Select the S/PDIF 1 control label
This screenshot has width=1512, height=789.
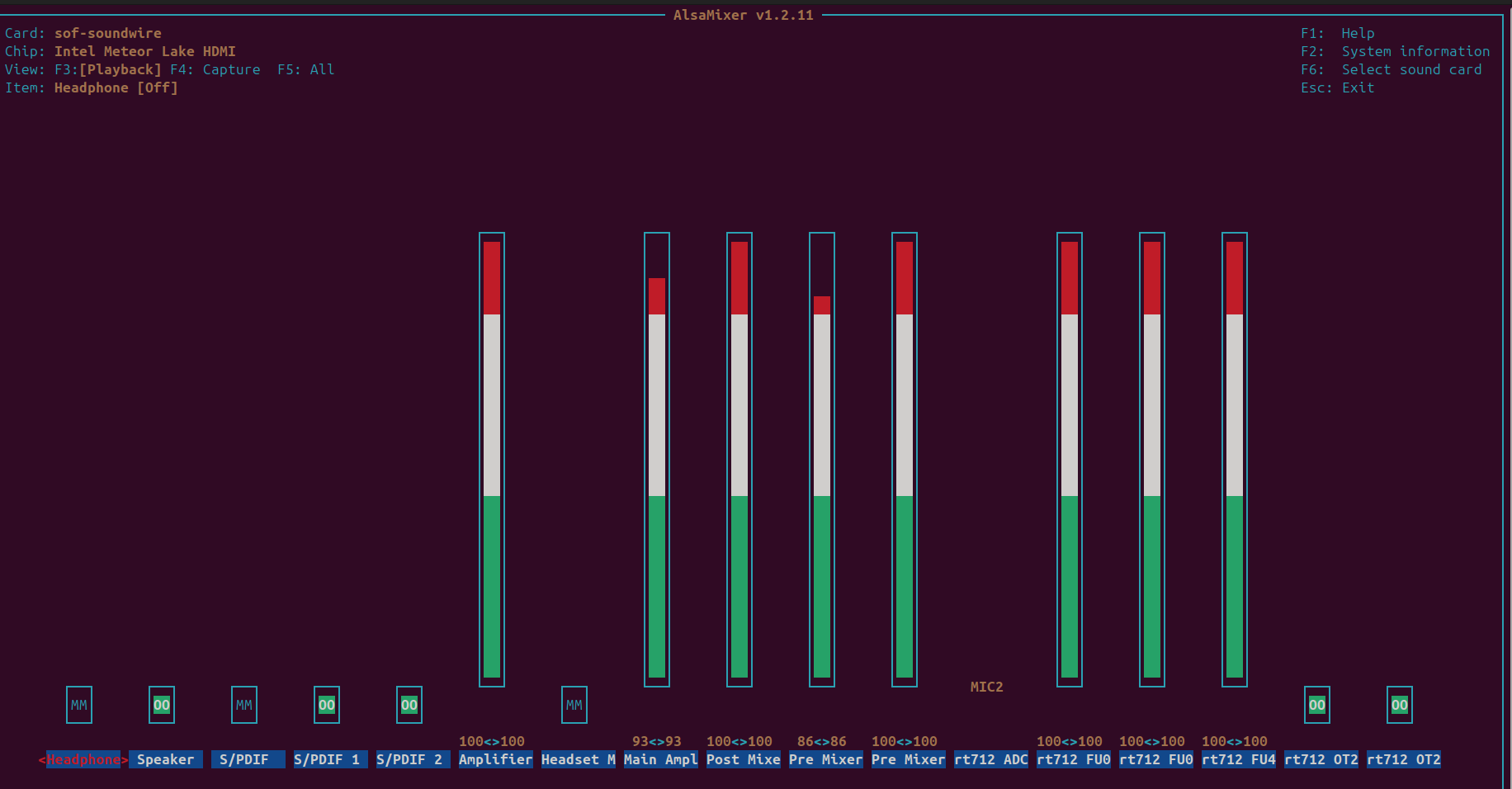click(331, 759)
